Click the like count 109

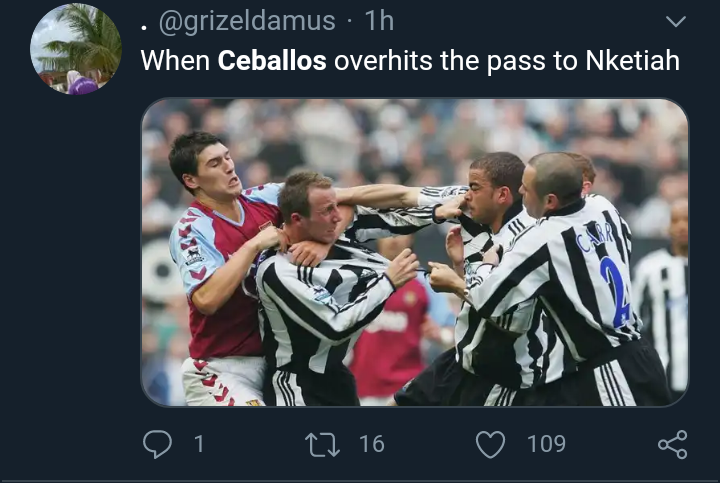[546, 443]
